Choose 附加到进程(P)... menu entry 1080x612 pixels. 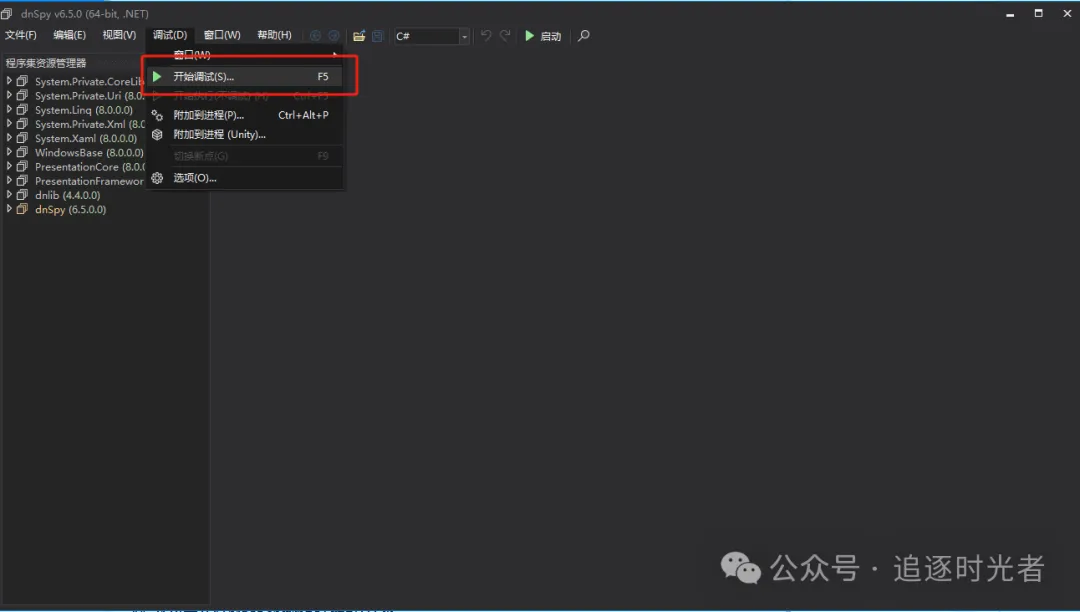[x=245, y=115]
